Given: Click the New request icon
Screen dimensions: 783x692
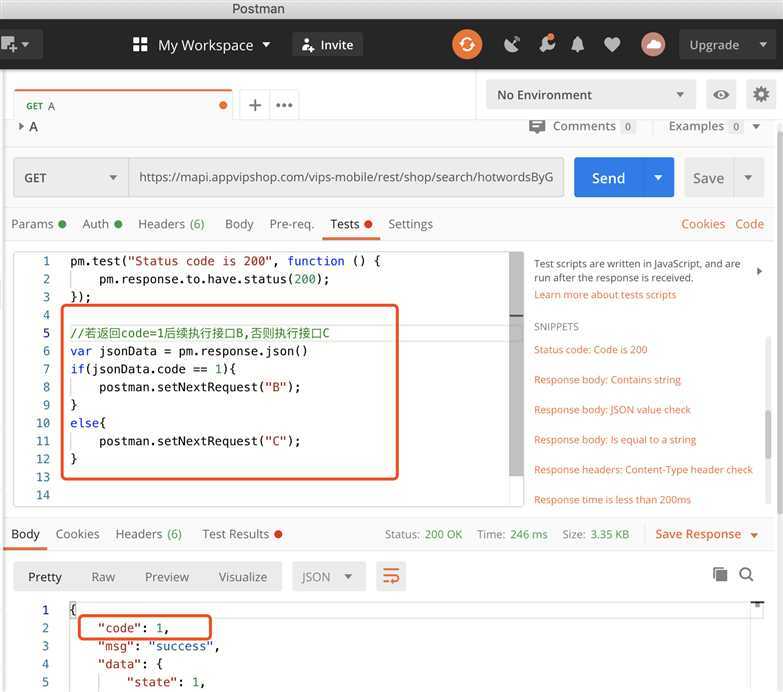Looking at the screenshot, I should point(8,44).
